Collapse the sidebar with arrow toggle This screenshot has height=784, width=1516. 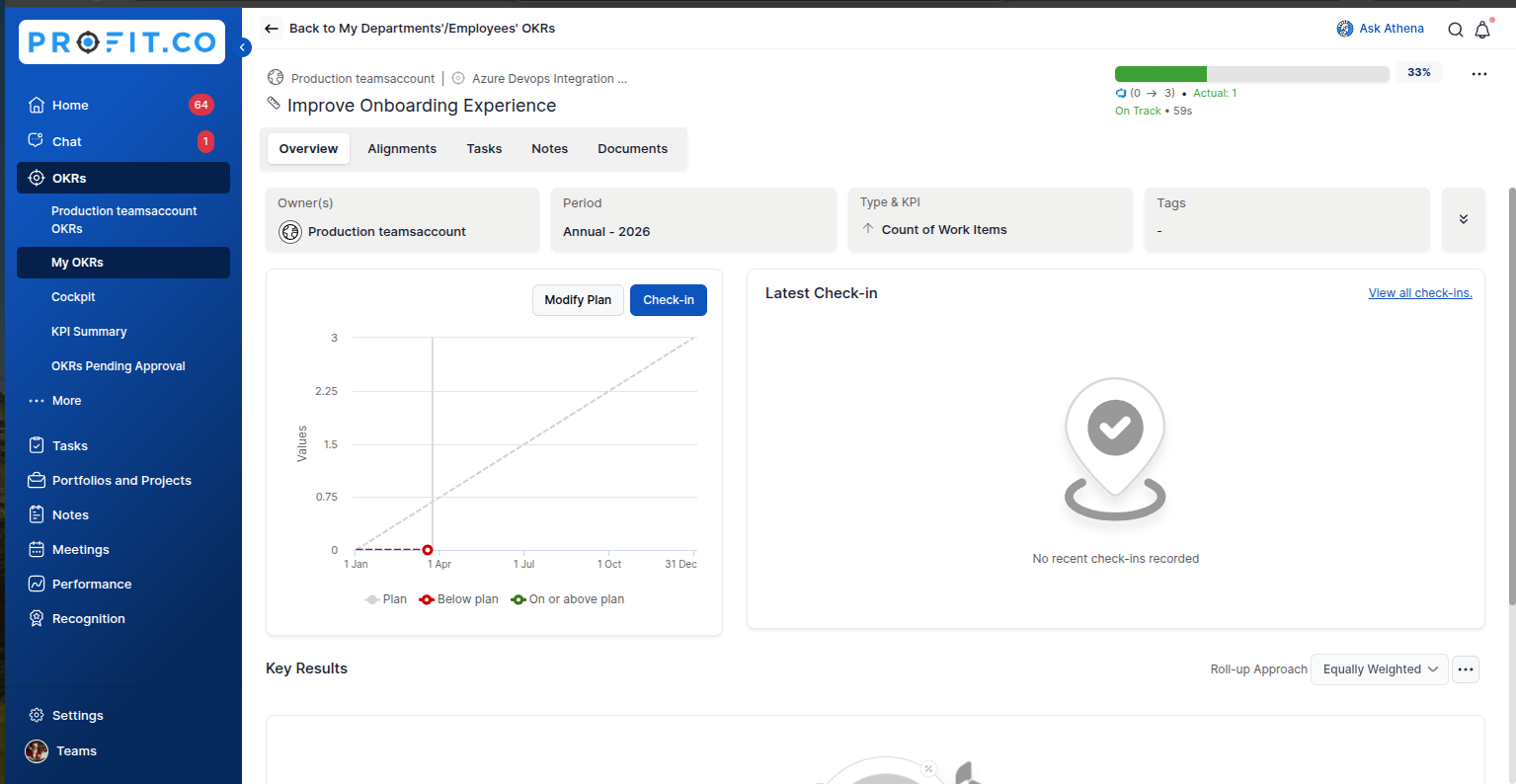244,46
